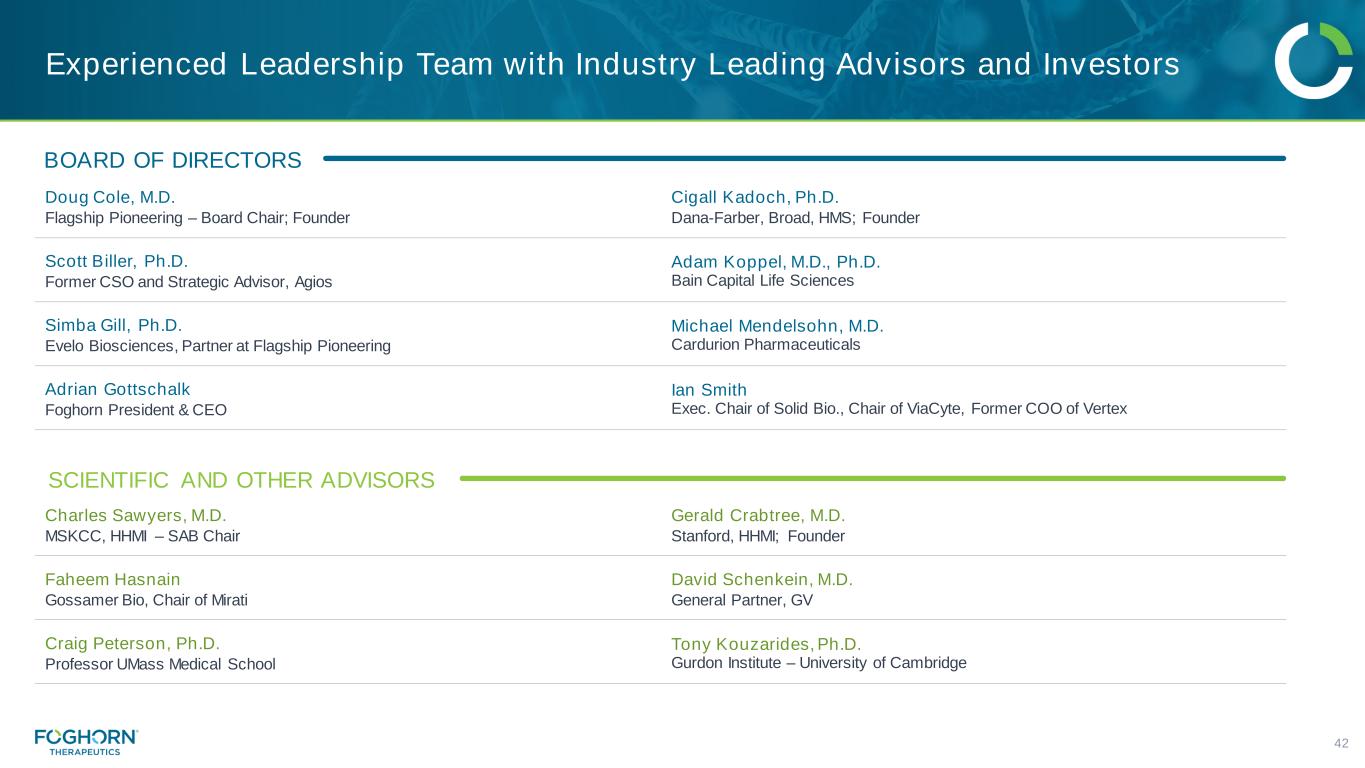Image resolution: width=1365 pixels, height=768 pixels.
Task: Click on Cigall Kadoch, Ph.D. name
Action: (x=754, y=197)
